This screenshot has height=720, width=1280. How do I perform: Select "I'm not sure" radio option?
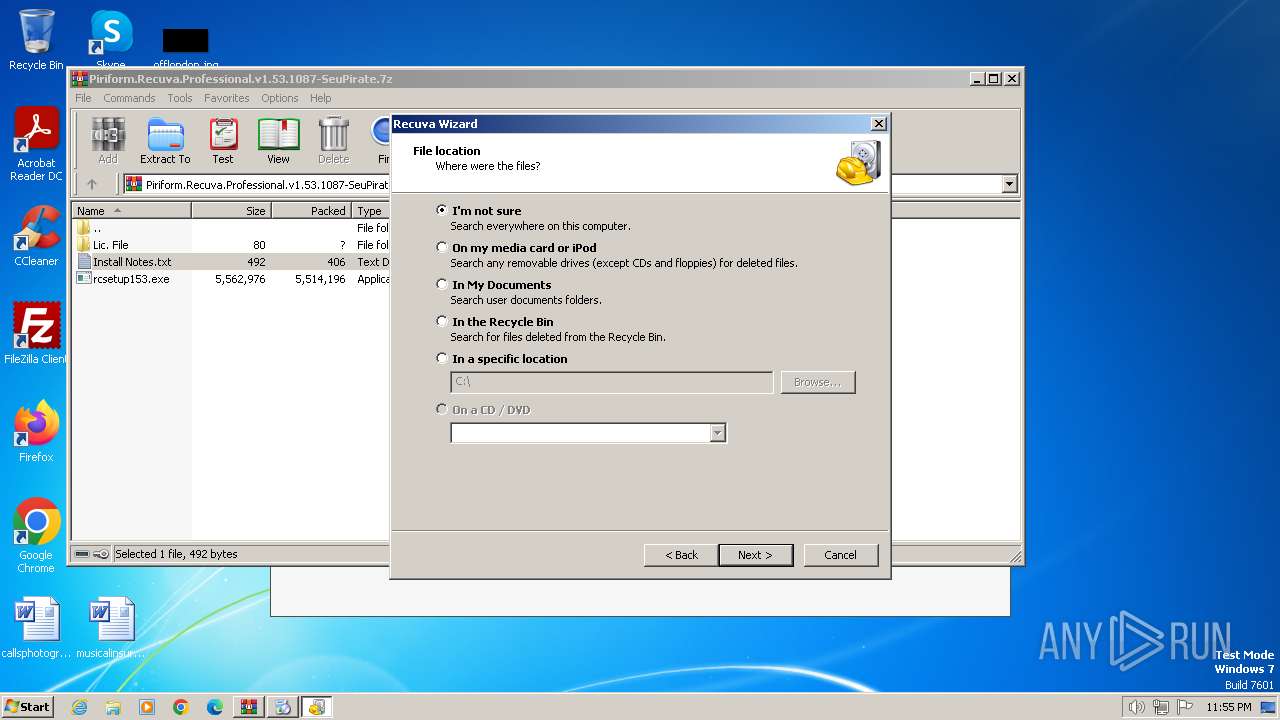pyautogui.click(x=442, y=210)
